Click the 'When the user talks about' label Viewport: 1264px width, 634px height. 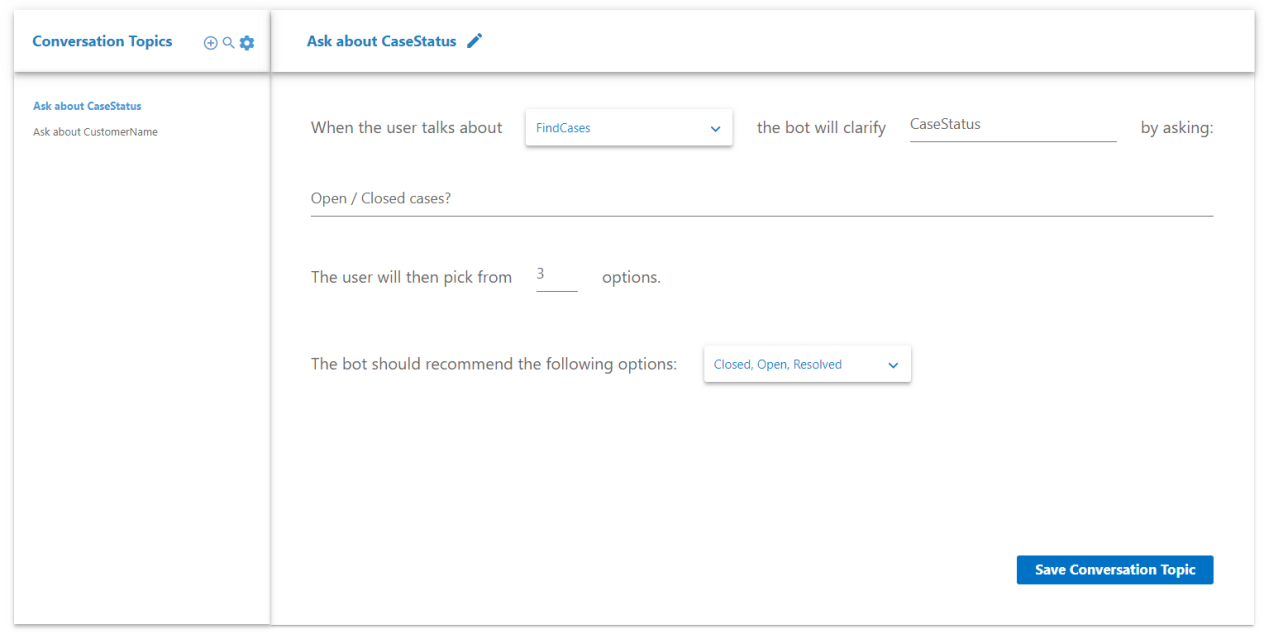click(406, 128)
